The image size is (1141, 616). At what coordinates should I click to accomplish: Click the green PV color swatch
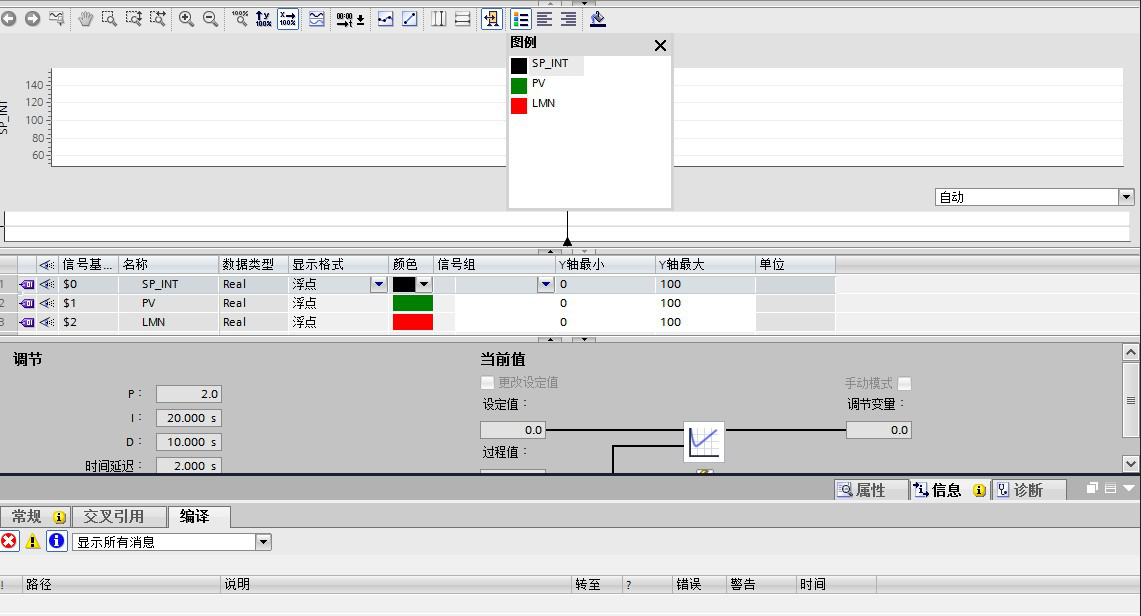[412, 303]
